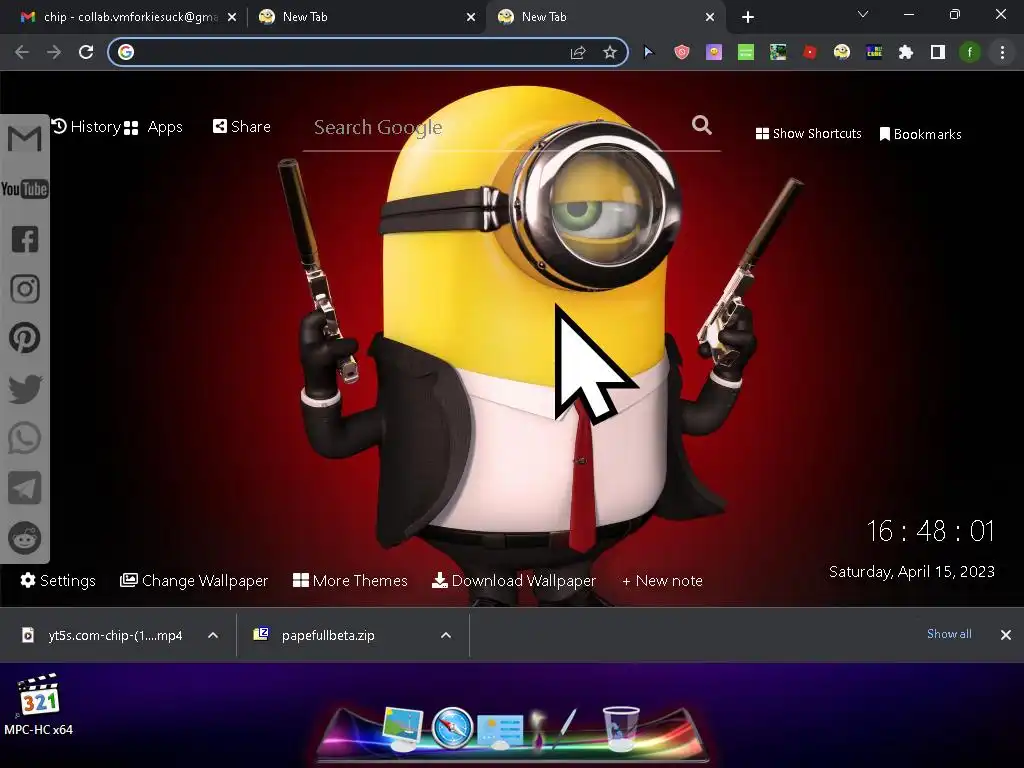Click the Google icon in the address bar

click(126, 52)
